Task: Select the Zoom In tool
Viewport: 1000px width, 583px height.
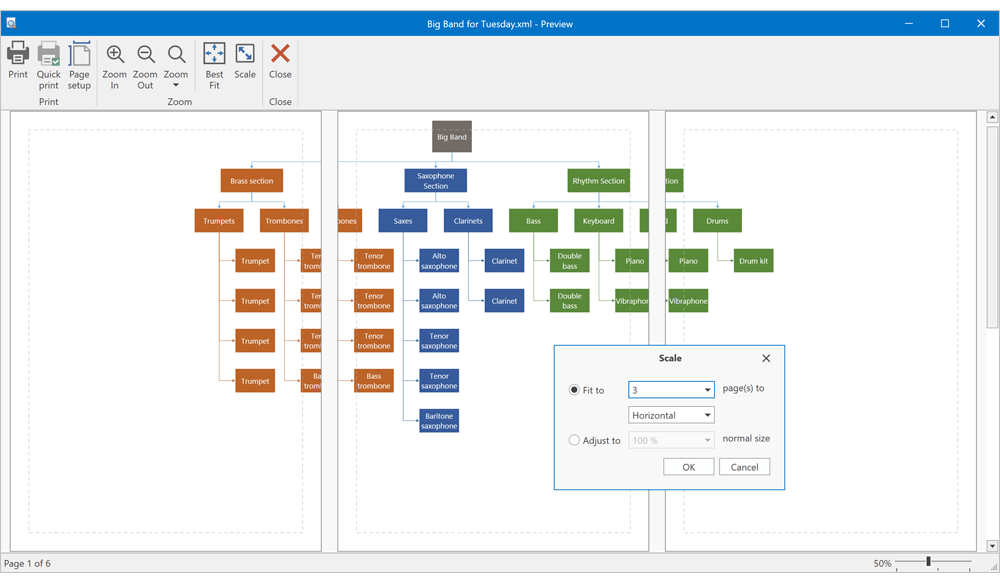Action: click(x=114, y=65)
